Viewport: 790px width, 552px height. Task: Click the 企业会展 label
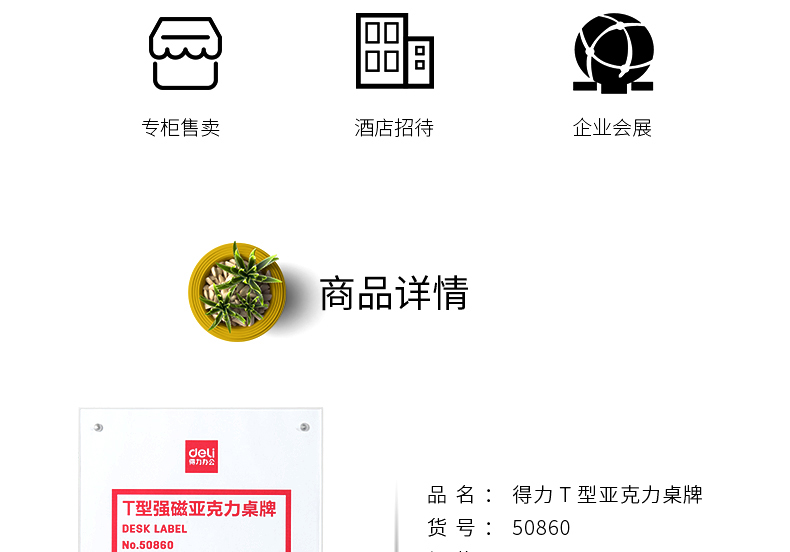pyautogui.click(x=612, y=128)
